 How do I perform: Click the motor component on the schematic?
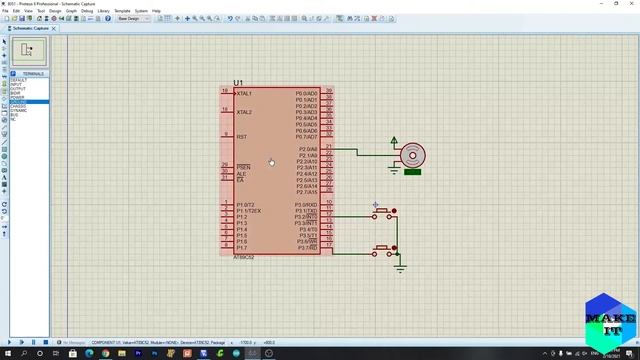click(x=412, y=156)
